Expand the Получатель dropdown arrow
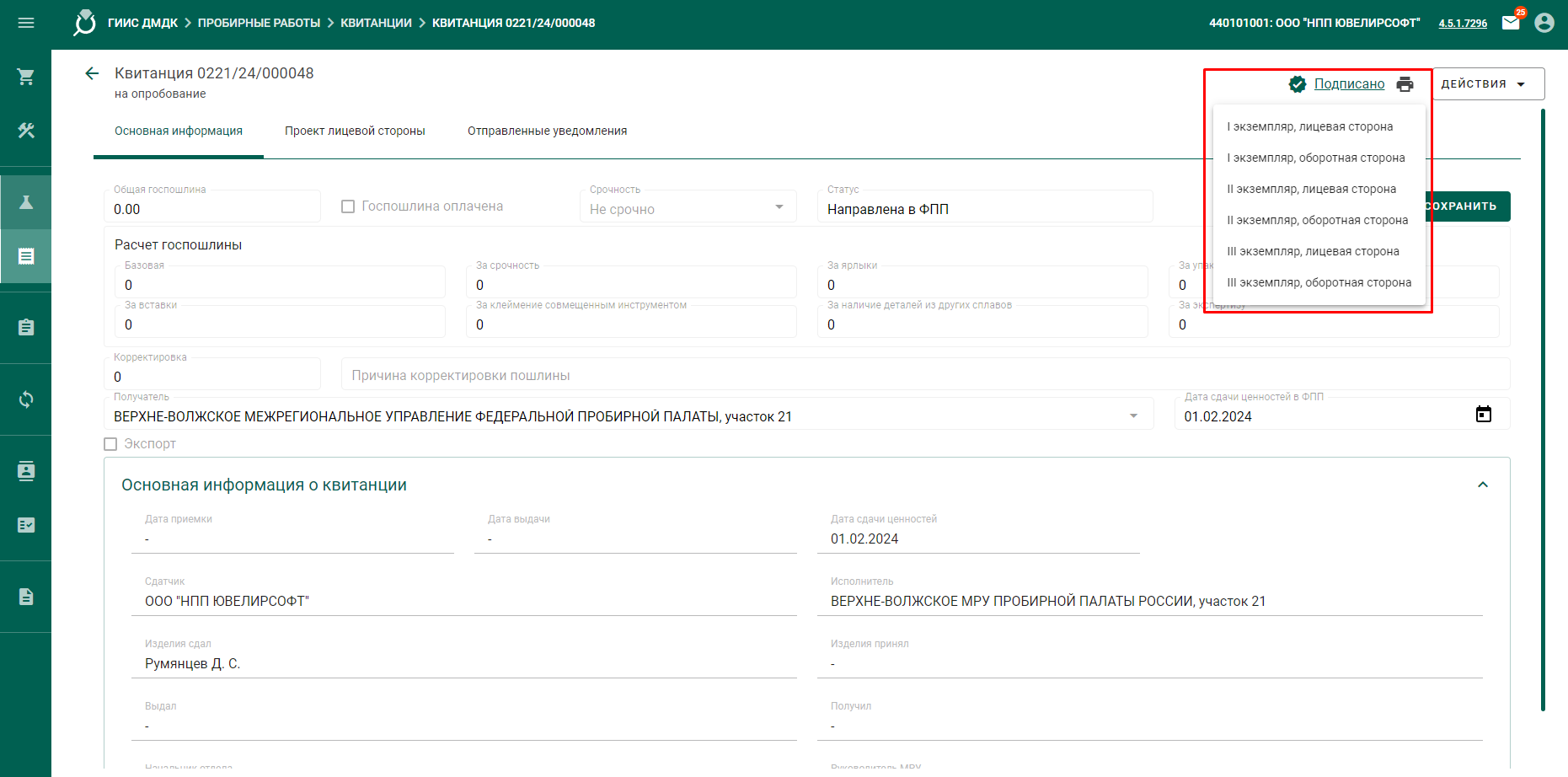 click(1133, 415)
